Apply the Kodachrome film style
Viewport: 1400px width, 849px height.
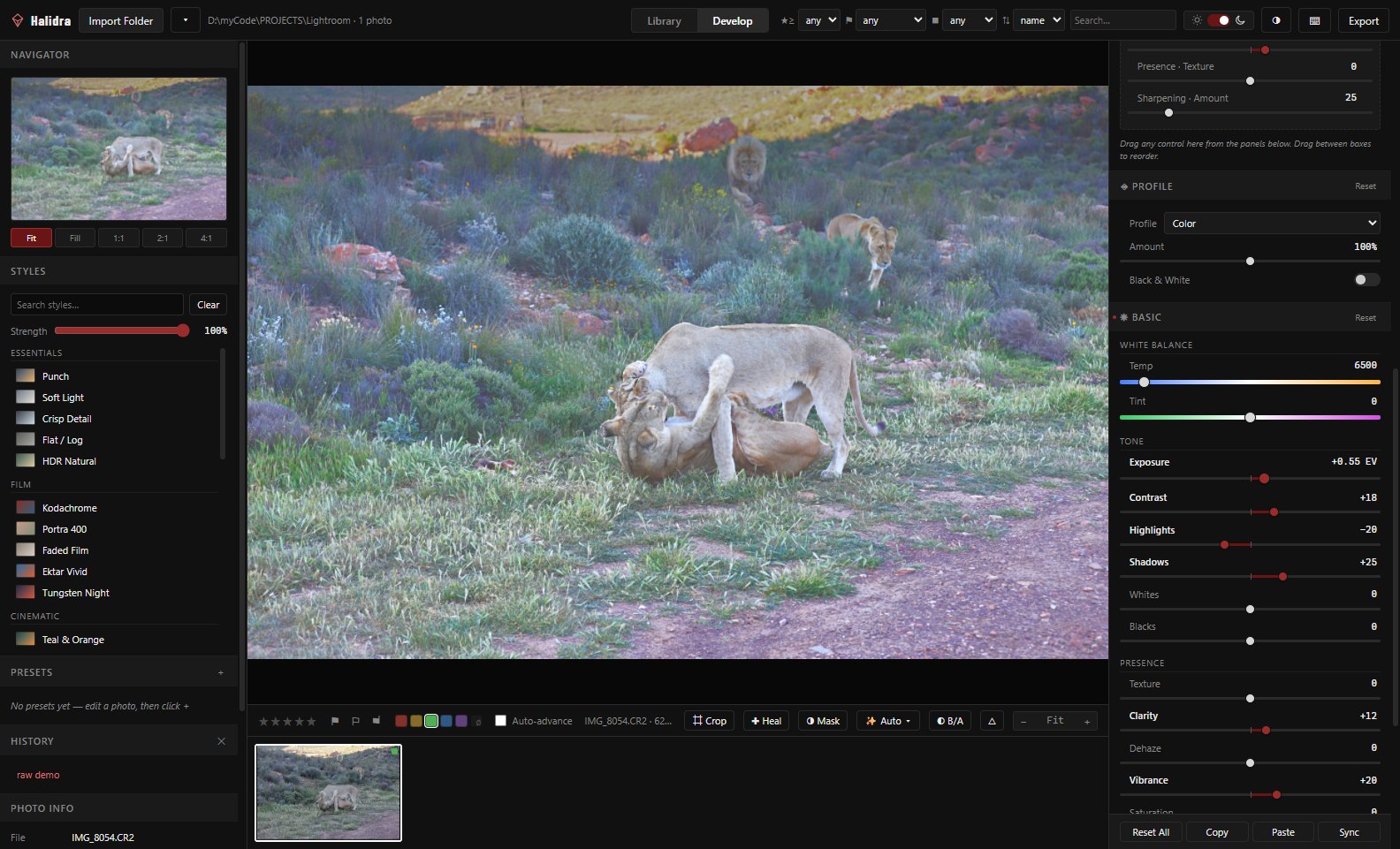(115, 508)
